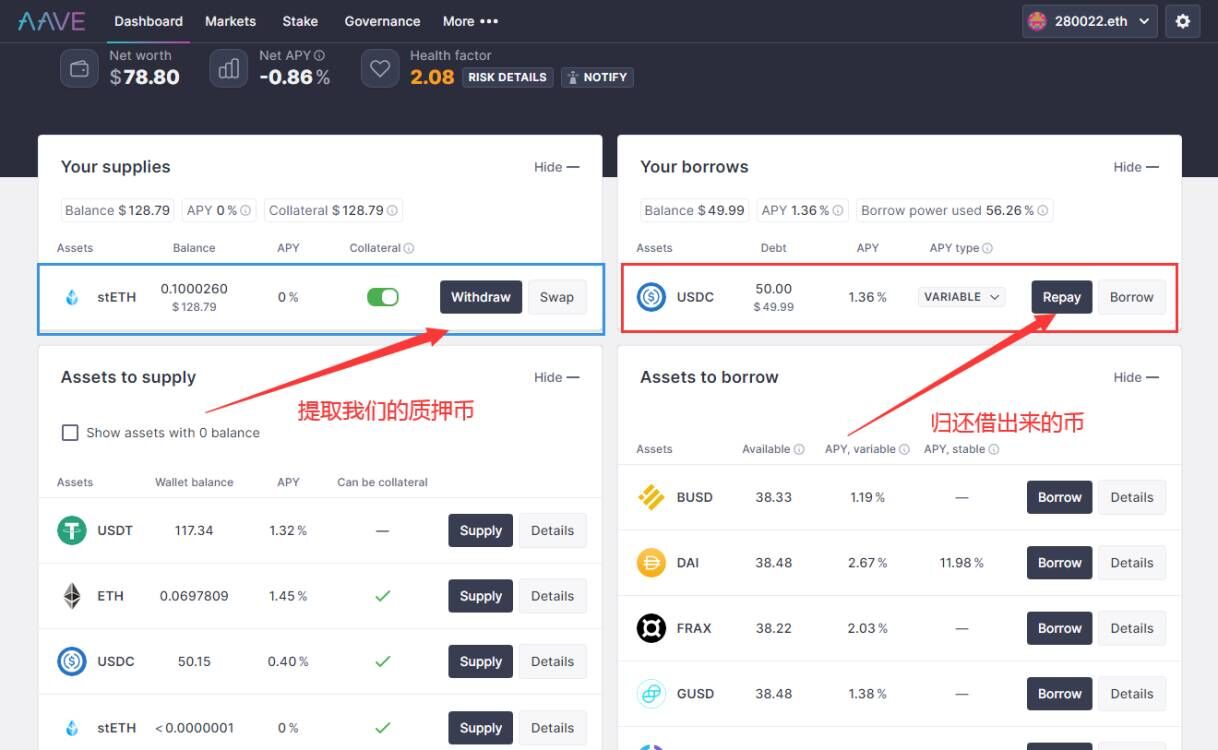Open Details for DAI
This screenshot has width=1218, height=750.
click(1132, 563)
